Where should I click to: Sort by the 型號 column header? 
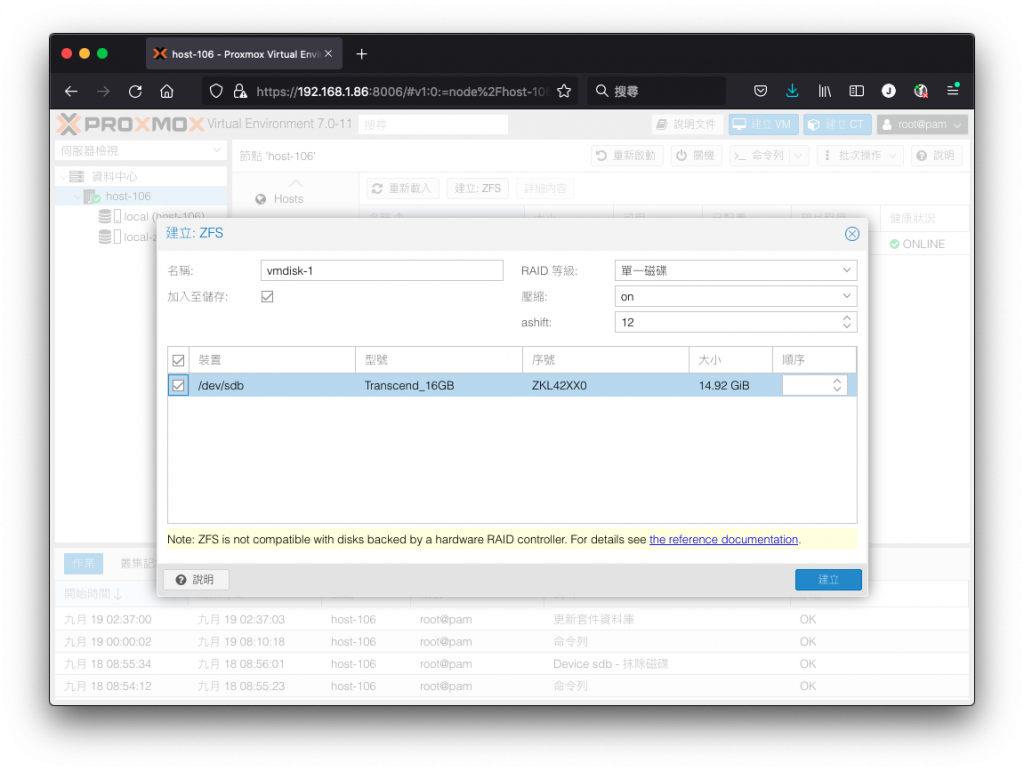[x=439, y=360]
